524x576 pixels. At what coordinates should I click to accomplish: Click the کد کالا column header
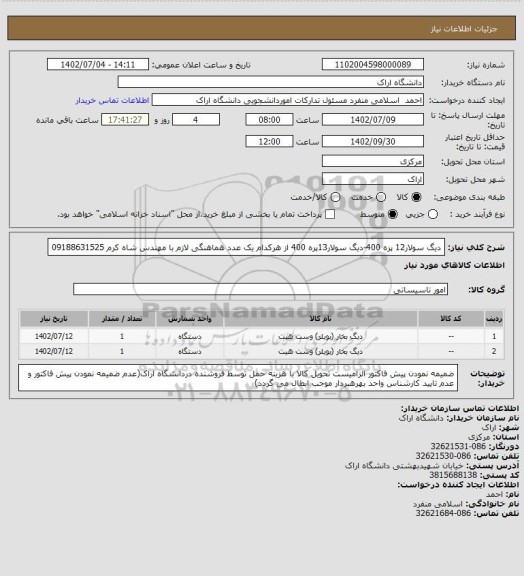(x=451, y=318)
